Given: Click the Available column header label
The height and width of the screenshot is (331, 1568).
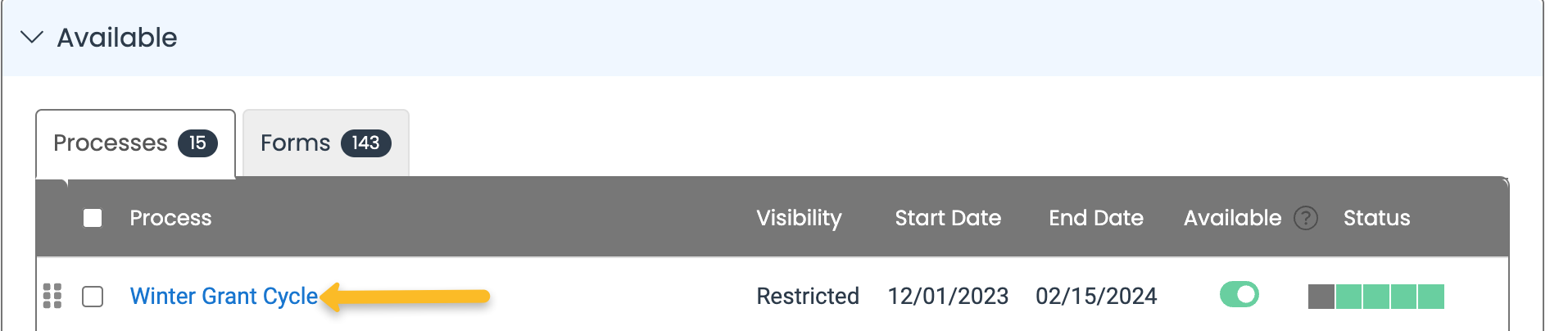Looking at the screenshot, I should tap(1232, 218).
